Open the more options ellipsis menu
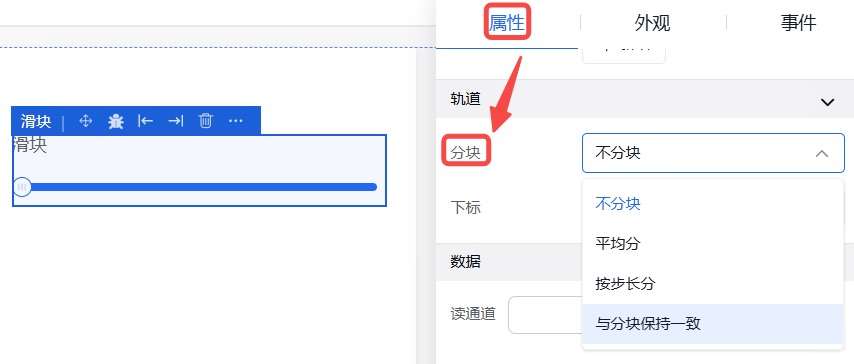 (x=235, y=120)
